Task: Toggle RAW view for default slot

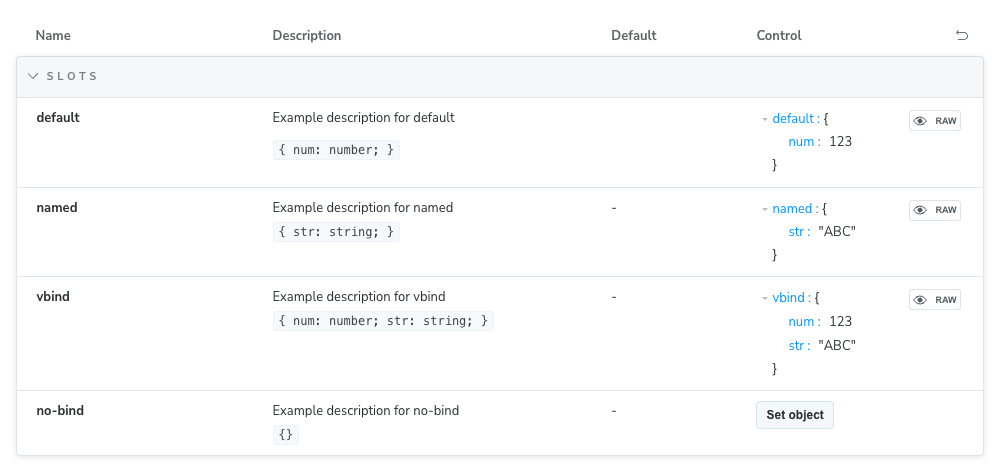Action: pos(935,121)
